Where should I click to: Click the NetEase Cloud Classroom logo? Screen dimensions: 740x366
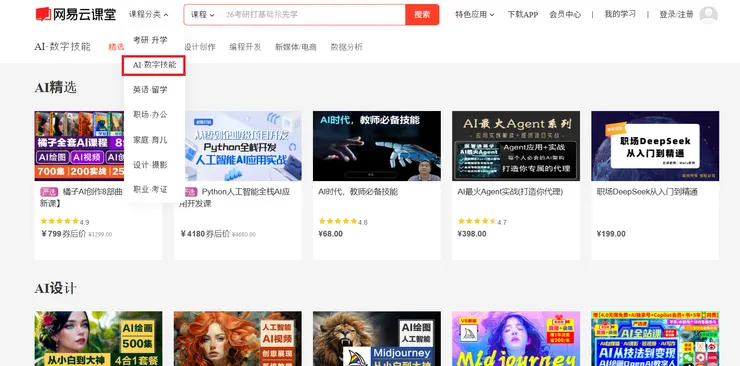coord(76,15)
